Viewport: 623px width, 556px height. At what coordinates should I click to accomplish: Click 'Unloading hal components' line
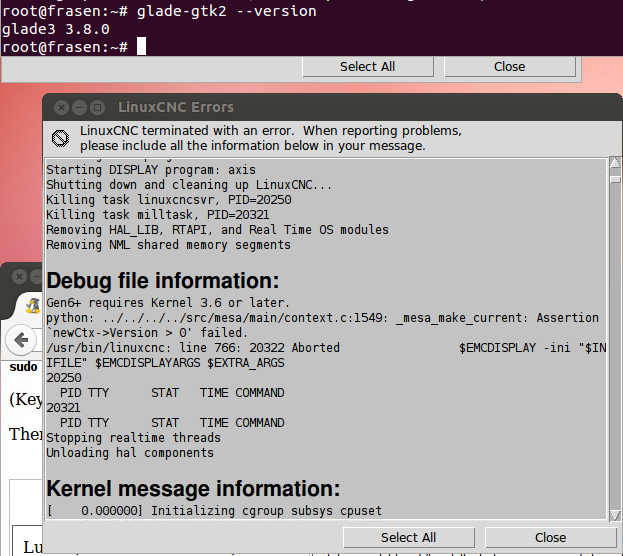tap(130, 453)
